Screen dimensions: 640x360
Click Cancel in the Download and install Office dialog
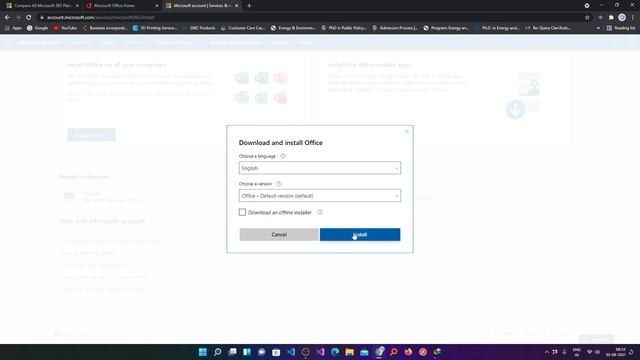click(279, 235)
